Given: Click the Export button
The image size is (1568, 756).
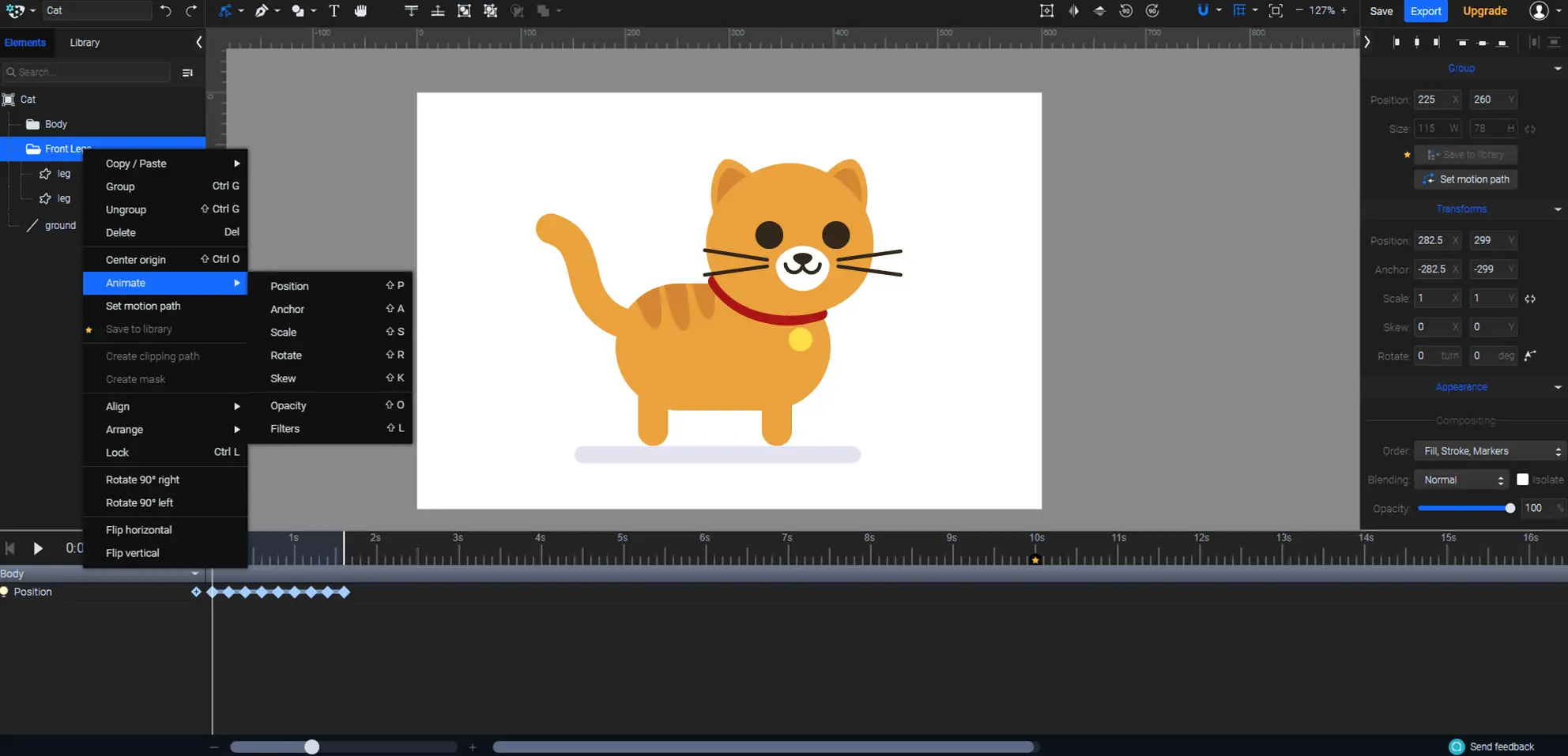Looking at the screenshot, I should click(1426, 11).
